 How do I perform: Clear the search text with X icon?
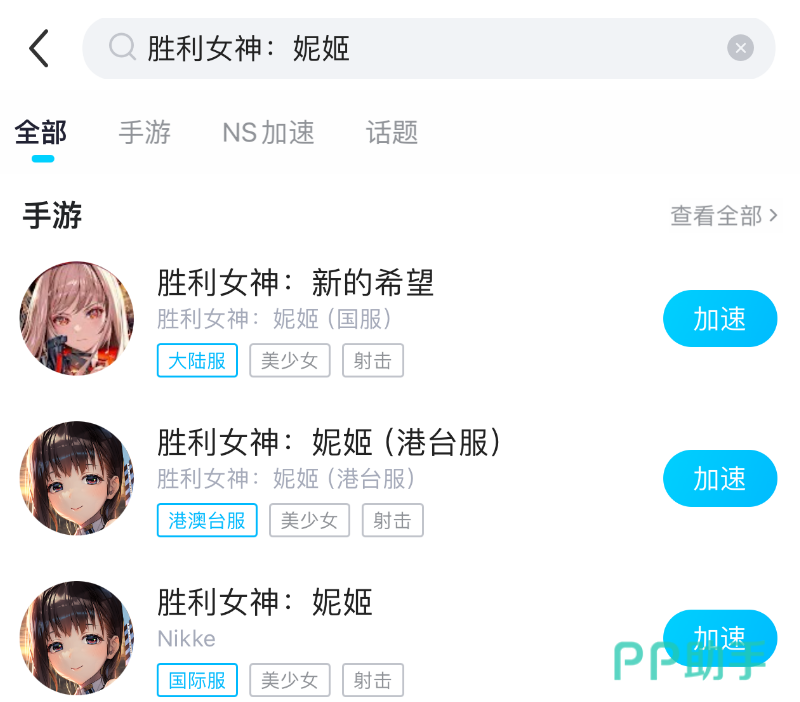[740, 48]
